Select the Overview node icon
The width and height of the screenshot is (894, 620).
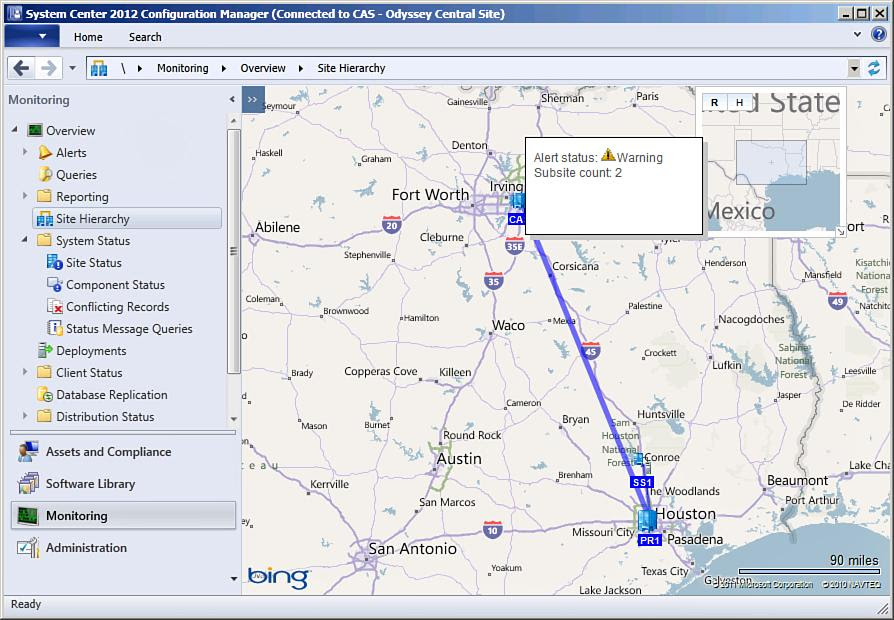coord(35,131)
